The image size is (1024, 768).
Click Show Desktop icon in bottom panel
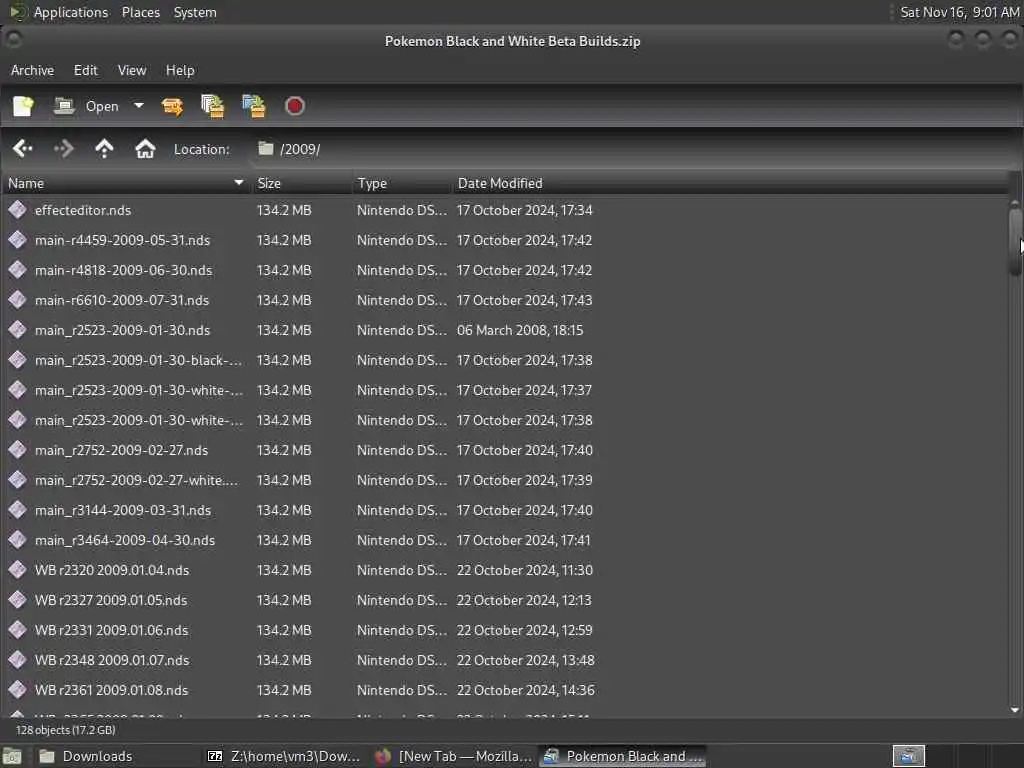point(12,757)
